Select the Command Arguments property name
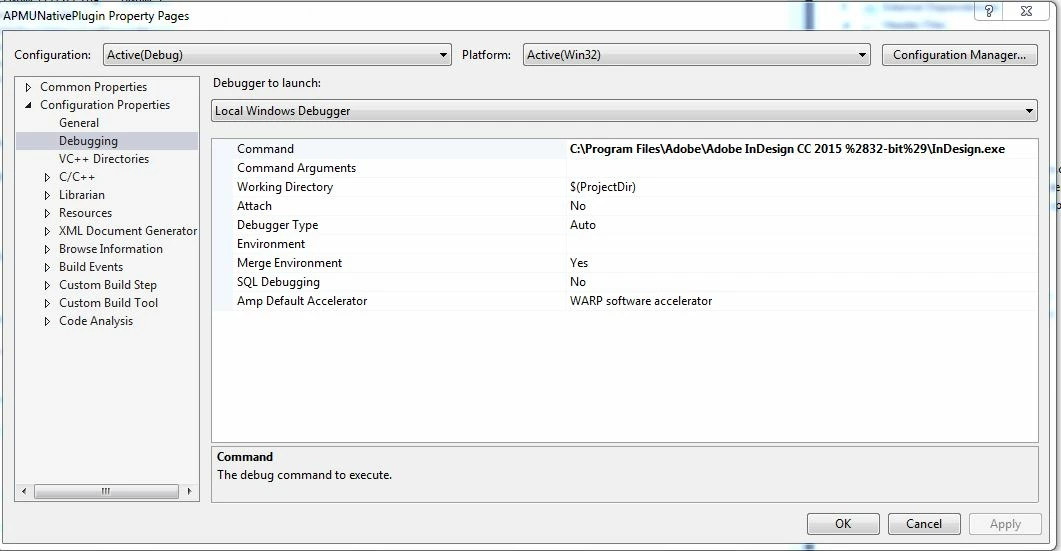The height and width of the screenshot is (551, 1061). click(x=296, y=168)
